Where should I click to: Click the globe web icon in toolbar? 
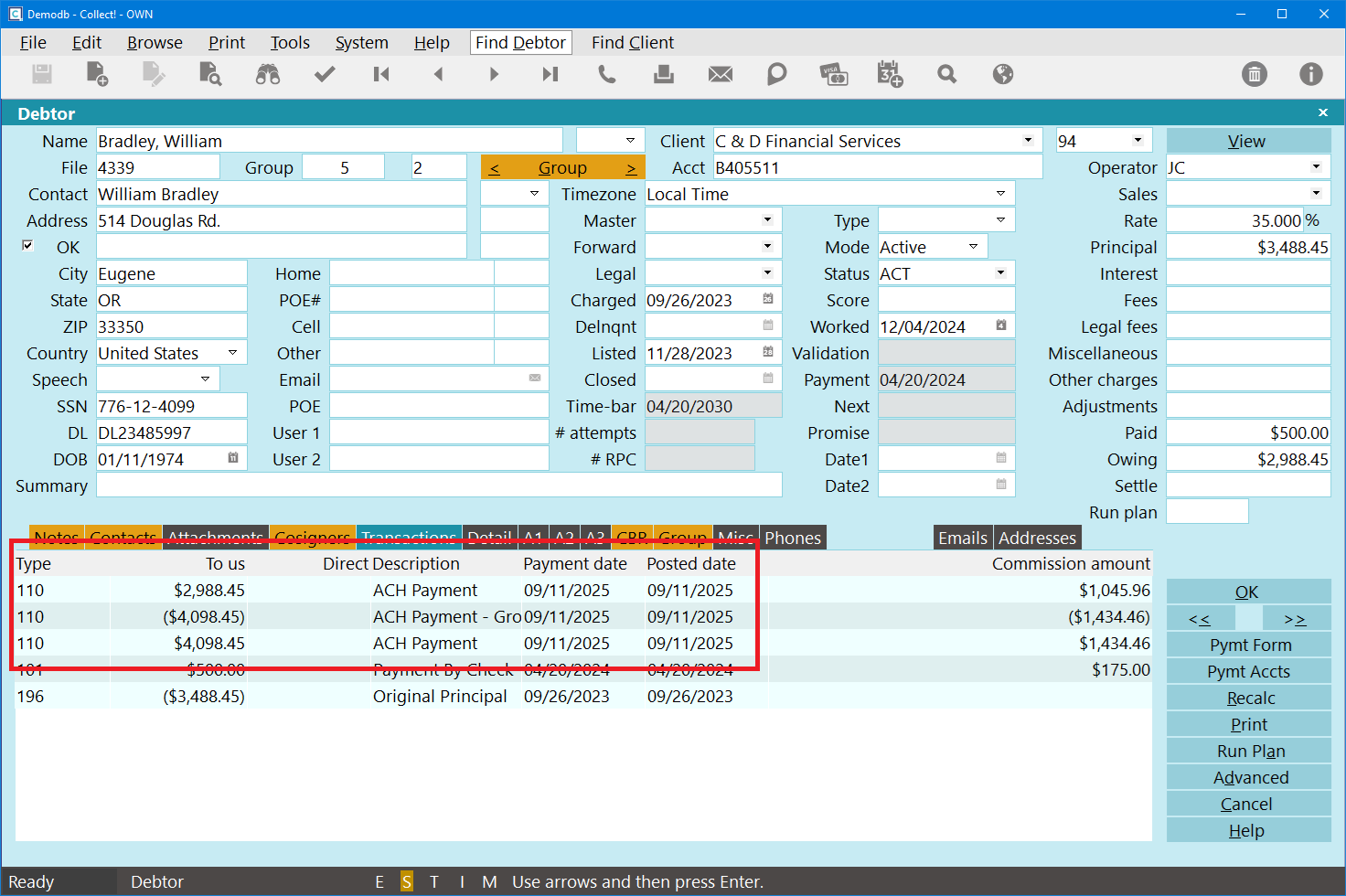point(1003,75)
